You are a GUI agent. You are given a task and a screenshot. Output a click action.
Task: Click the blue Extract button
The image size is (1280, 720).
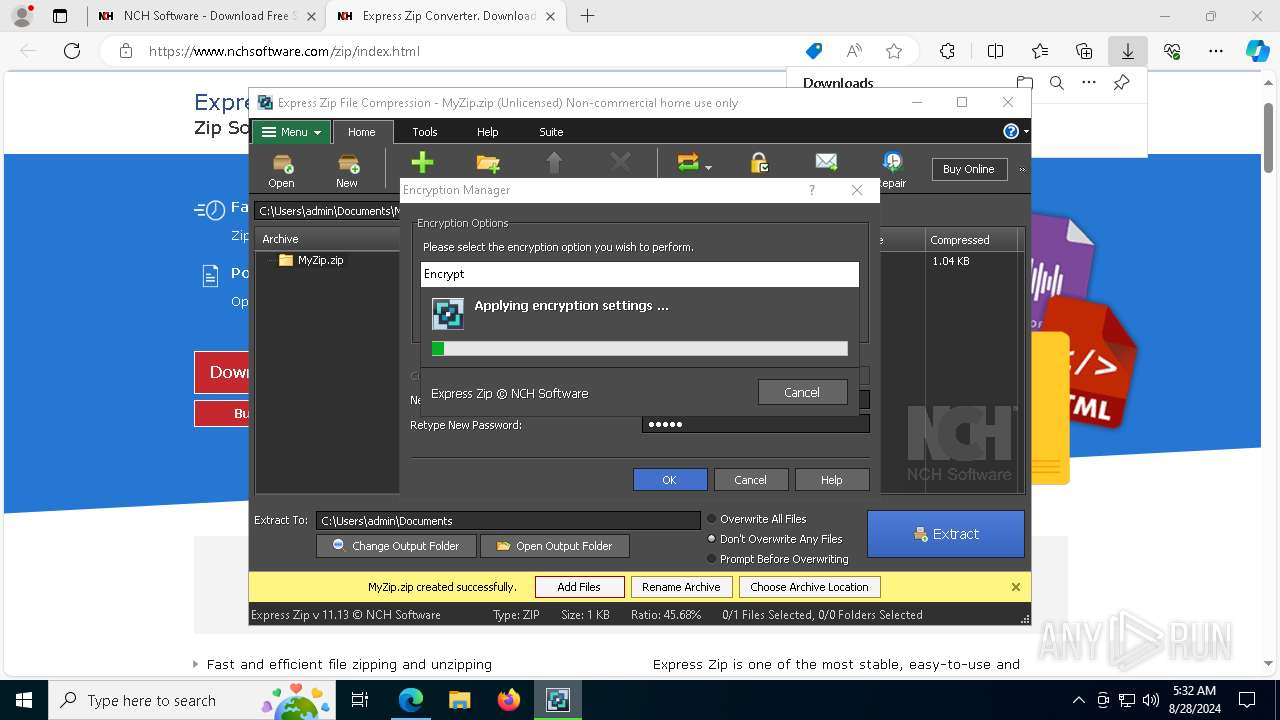[x=945, y=534]
